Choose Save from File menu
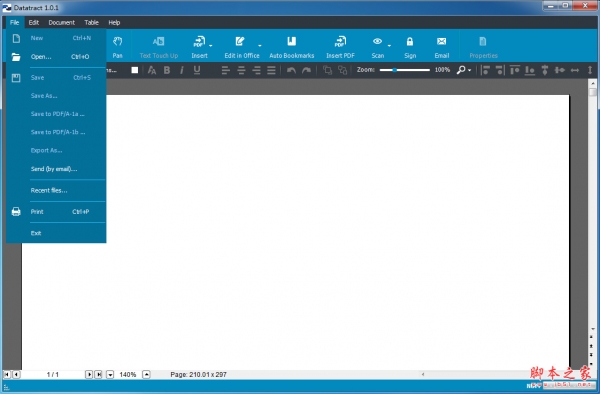This screenshot has height=394, width=600. click(56, 78)
